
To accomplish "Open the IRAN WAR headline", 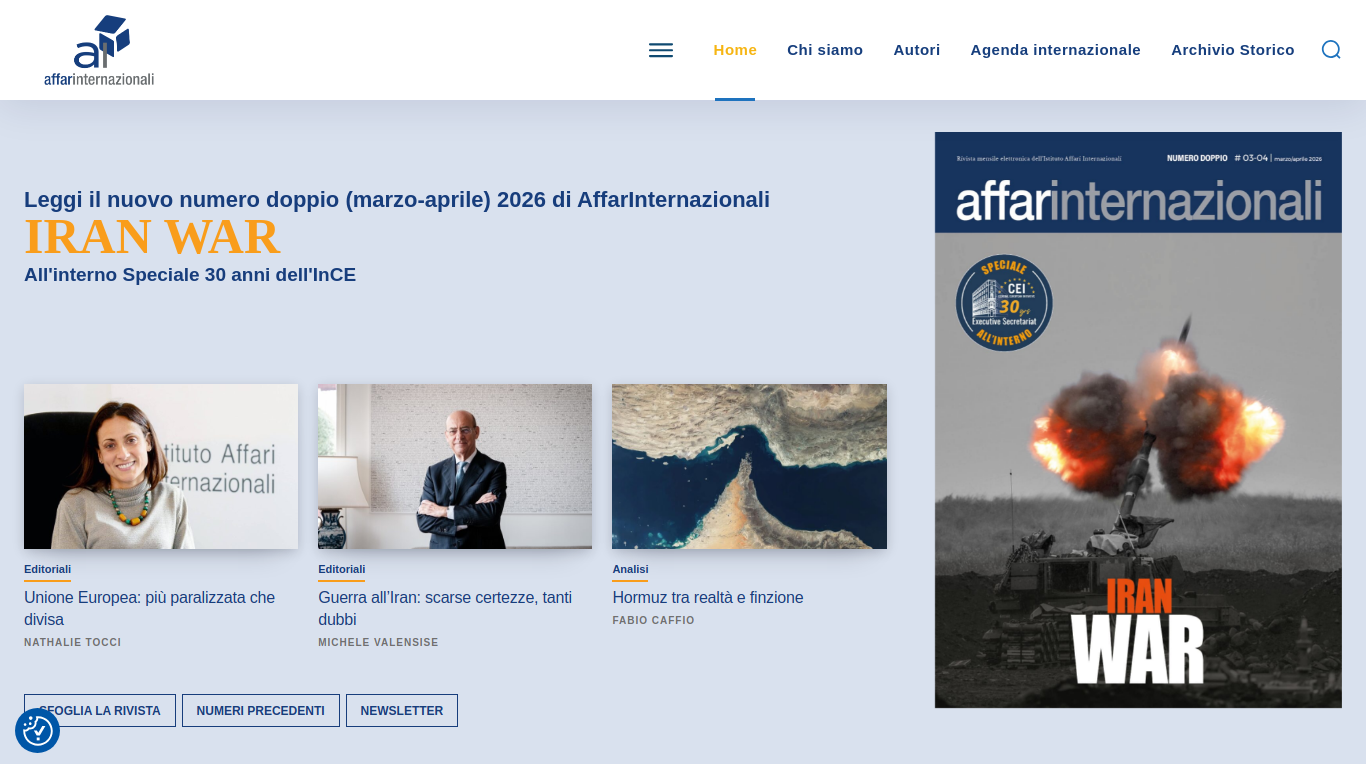I will pos(152,237).
